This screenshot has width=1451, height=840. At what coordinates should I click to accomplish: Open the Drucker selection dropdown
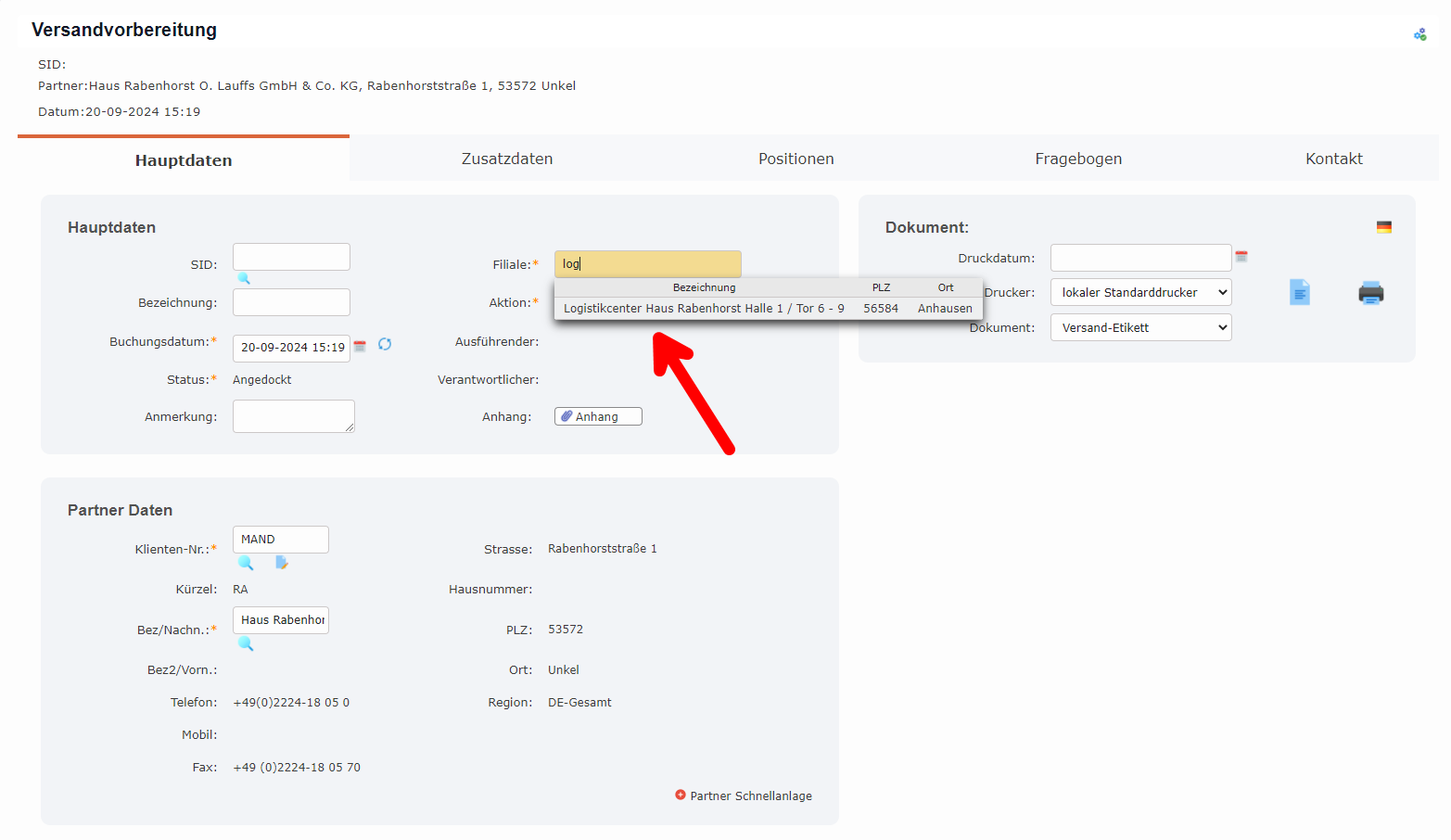pos(1140,291)
